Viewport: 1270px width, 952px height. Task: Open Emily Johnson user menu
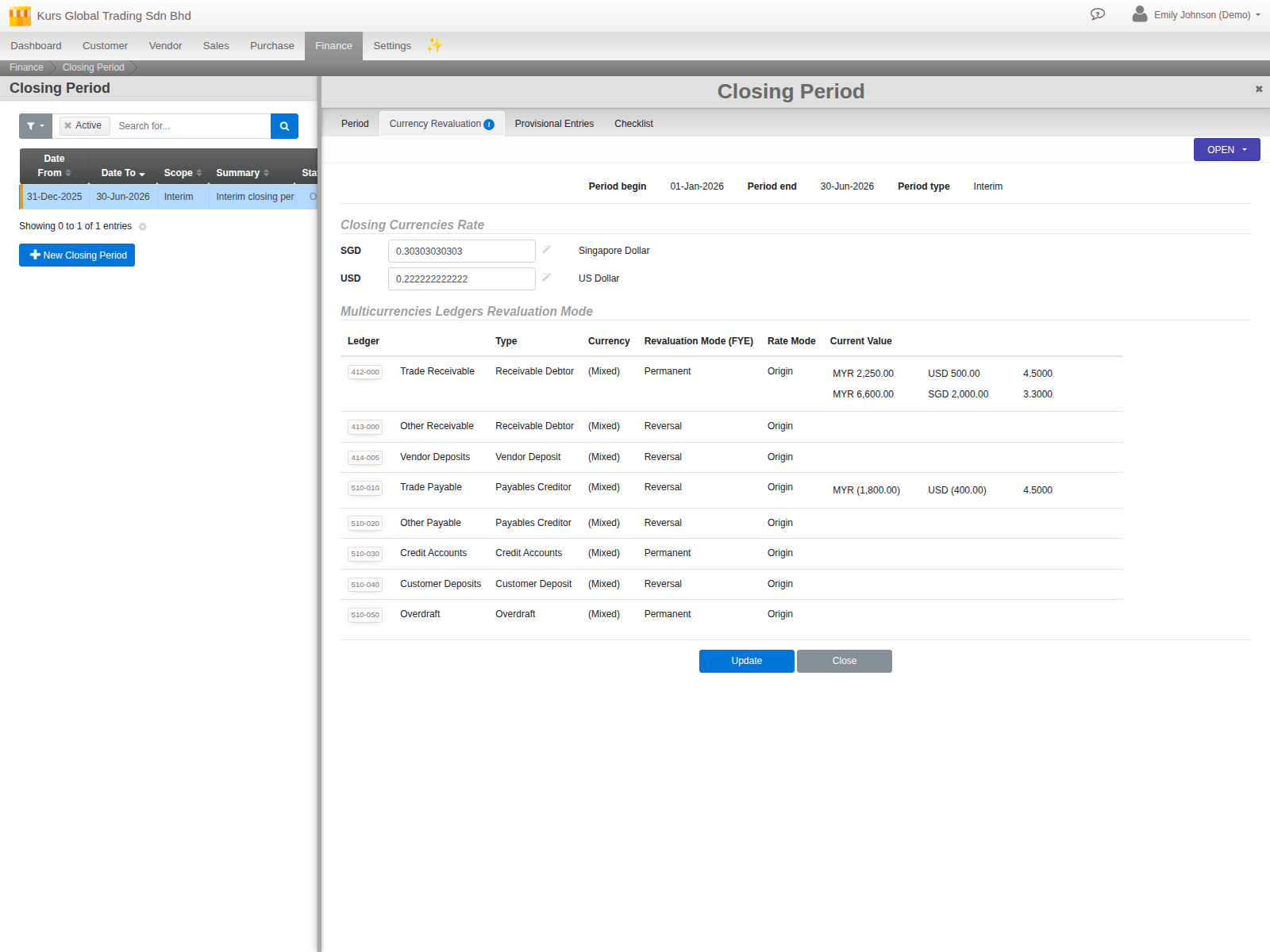(1206, 15)
